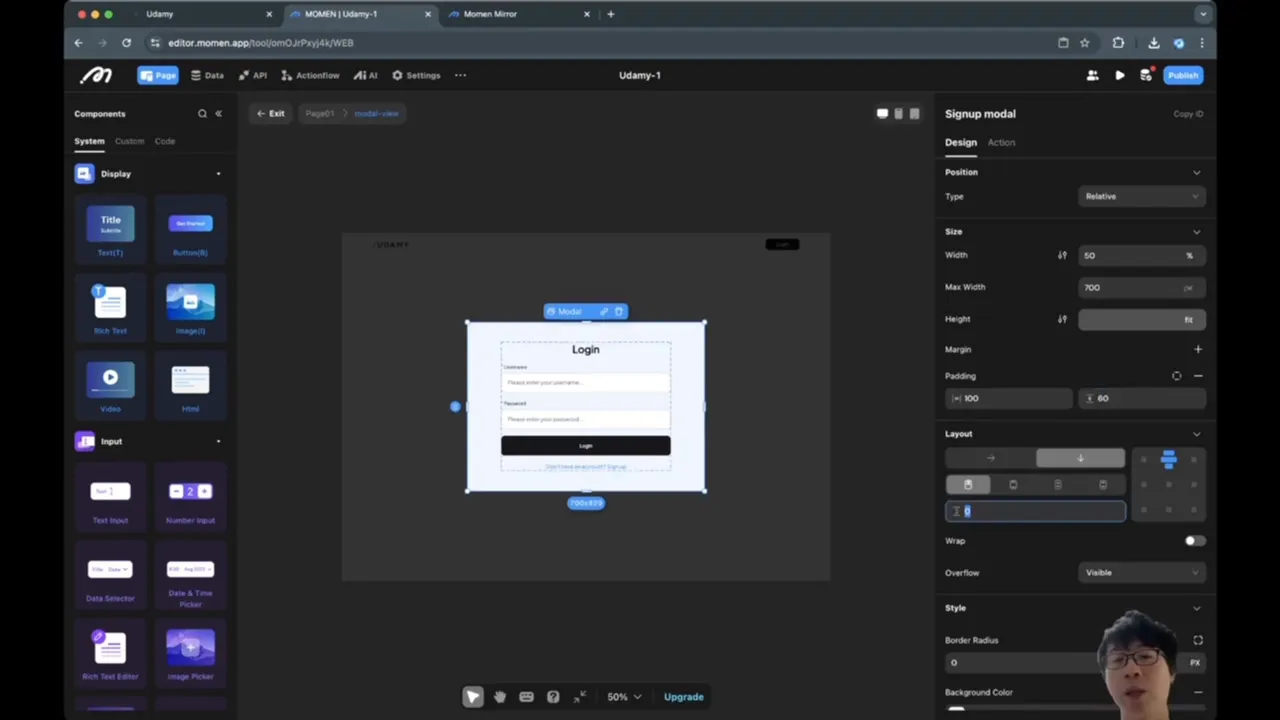Add the Video component
Image resolution: width=1280 pixels, height=720 pixels.
coord(110,387)
